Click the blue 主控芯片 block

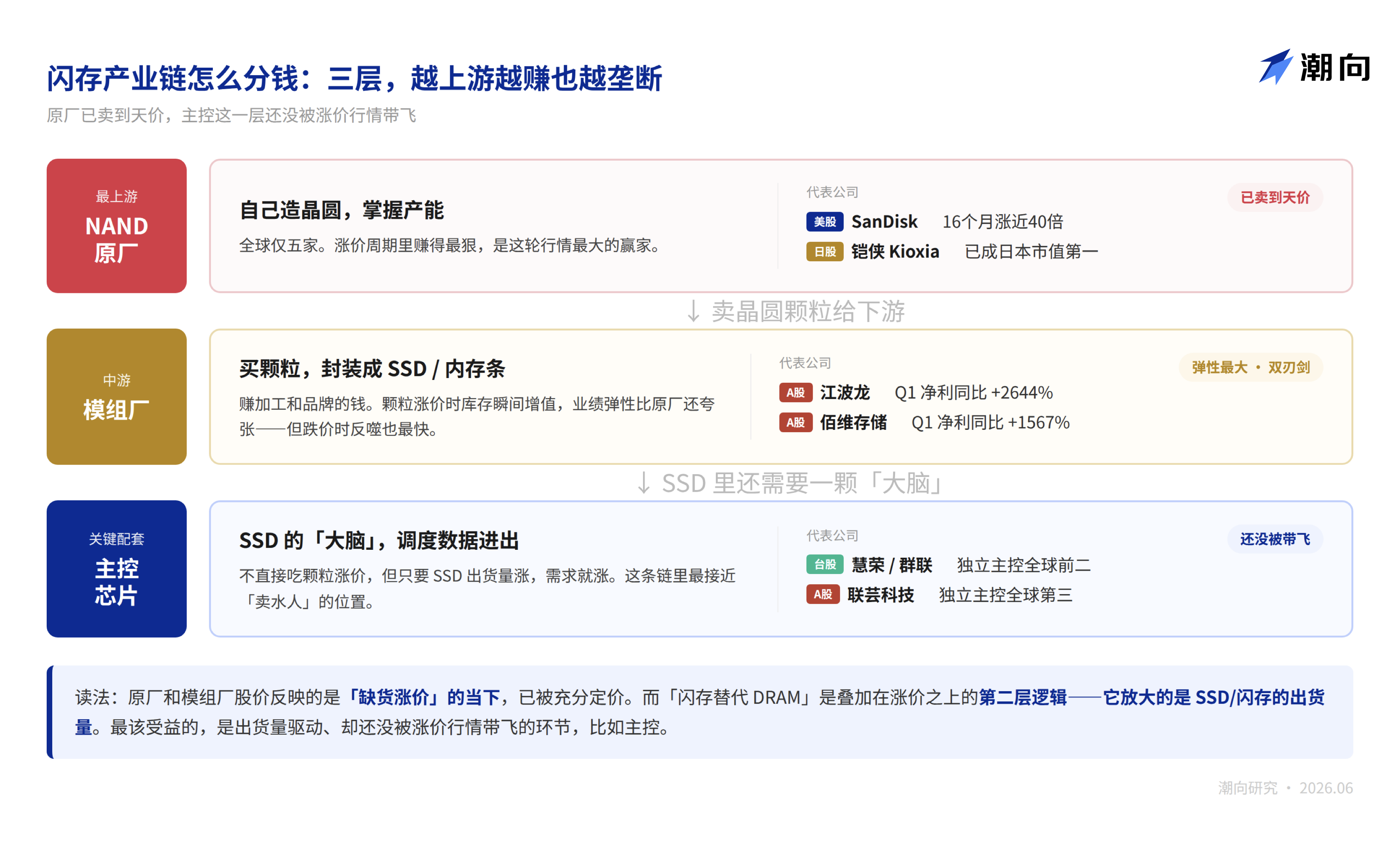(x=116, y=568)
